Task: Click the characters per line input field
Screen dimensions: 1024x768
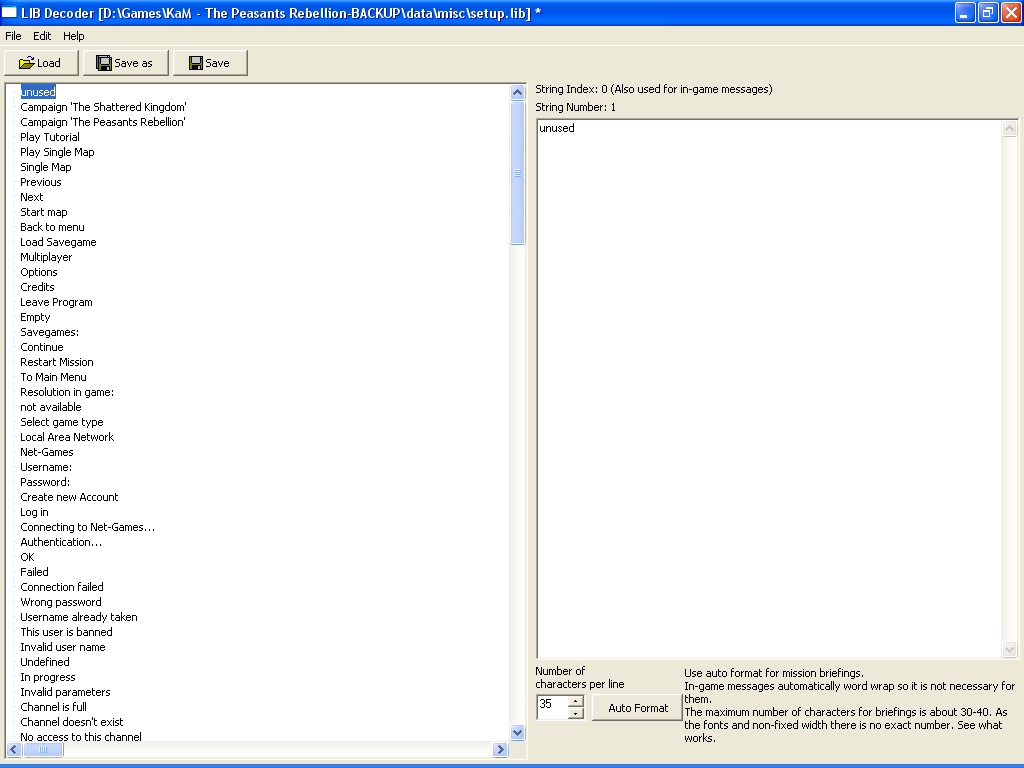Action: click(551, 707)
